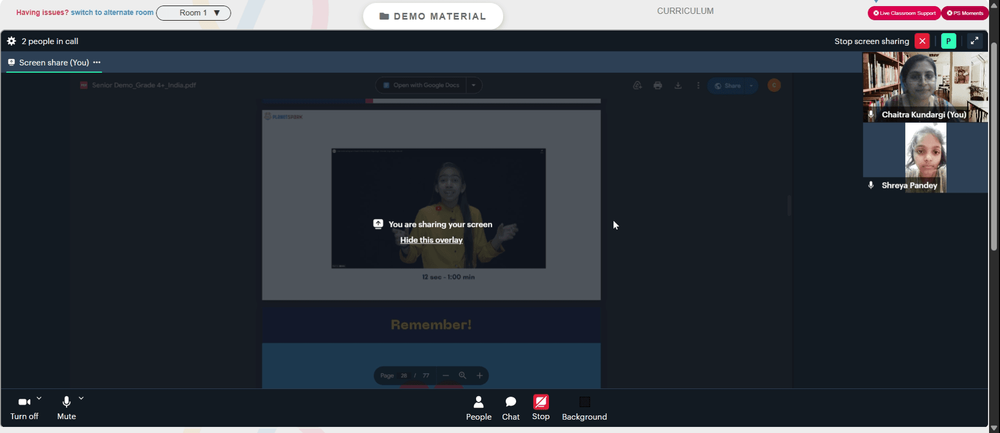Expand camera options chevron
This screenshot has width=1000, height=433.
pyautogui.click(x=39, y=398)
